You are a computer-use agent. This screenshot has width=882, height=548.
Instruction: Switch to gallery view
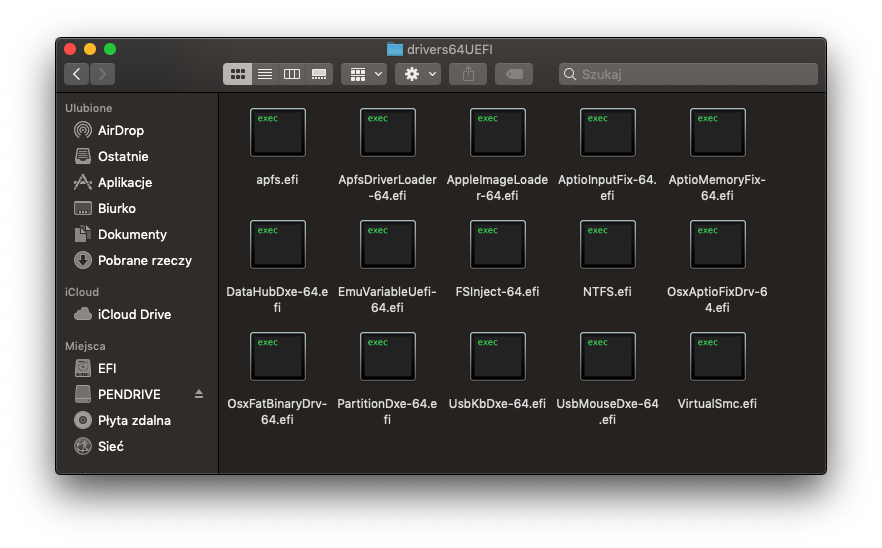click(319, 74)
